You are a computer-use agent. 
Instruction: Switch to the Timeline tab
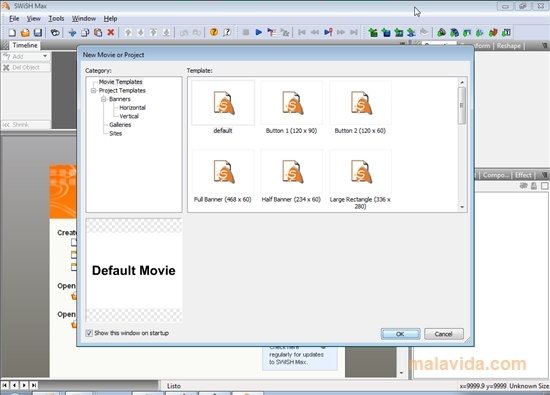tap(25, 45)
